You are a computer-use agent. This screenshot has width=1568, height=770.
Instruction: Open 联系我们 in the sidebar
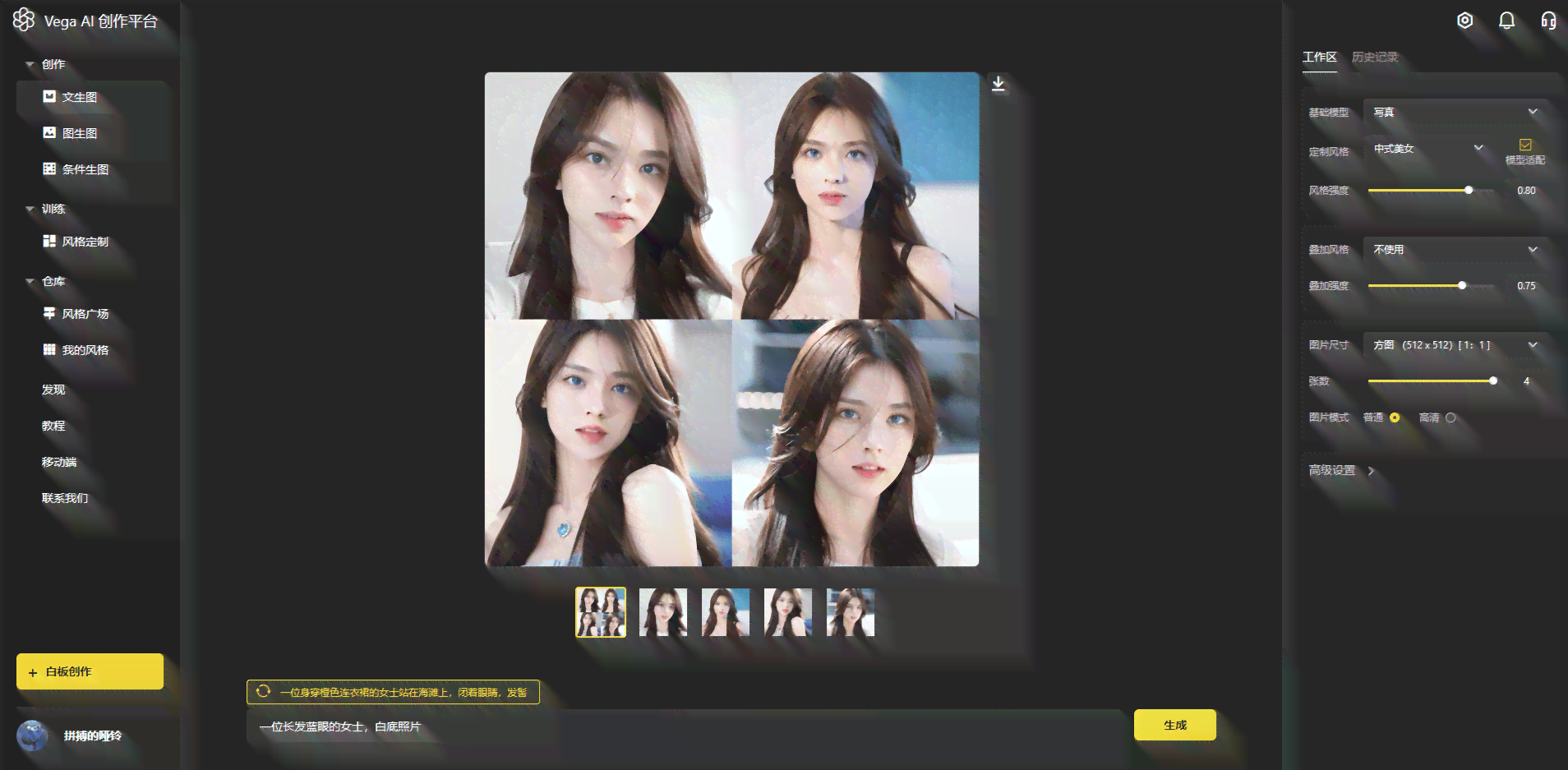point(65,498)
